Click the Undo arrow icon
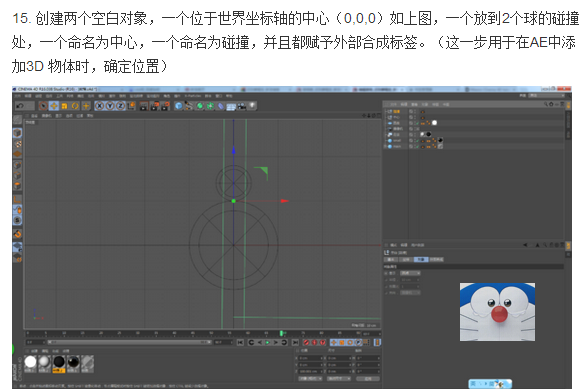This screenshot has width=585, height=391. 20,106
